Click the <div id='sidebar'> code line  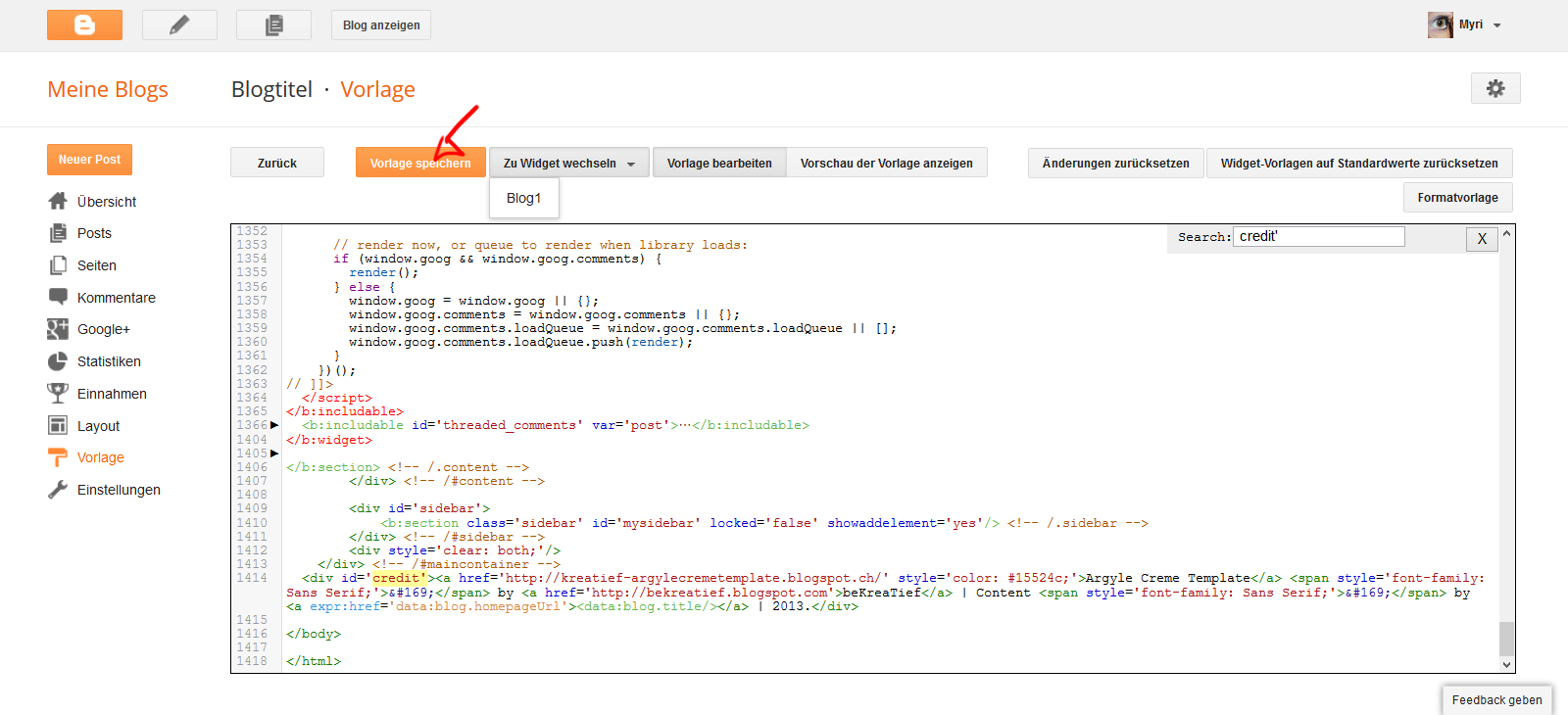[x=419, y=508]
